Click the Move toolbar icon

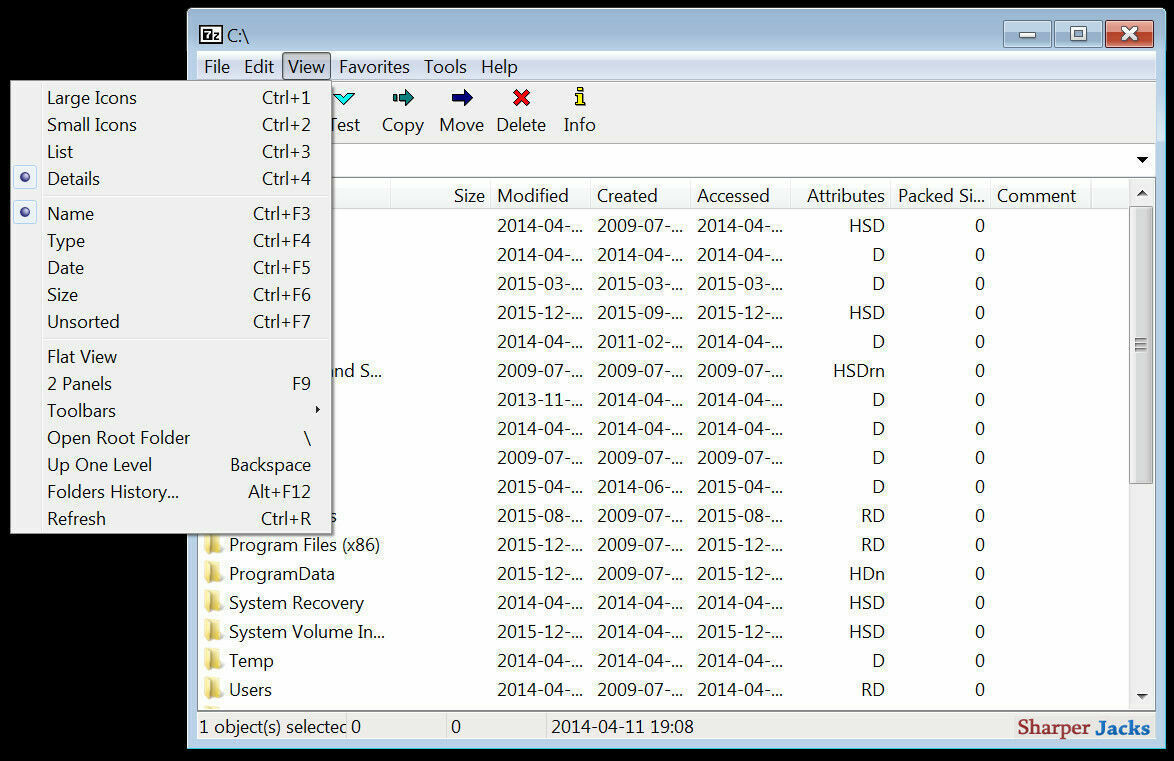pos(462,98)
